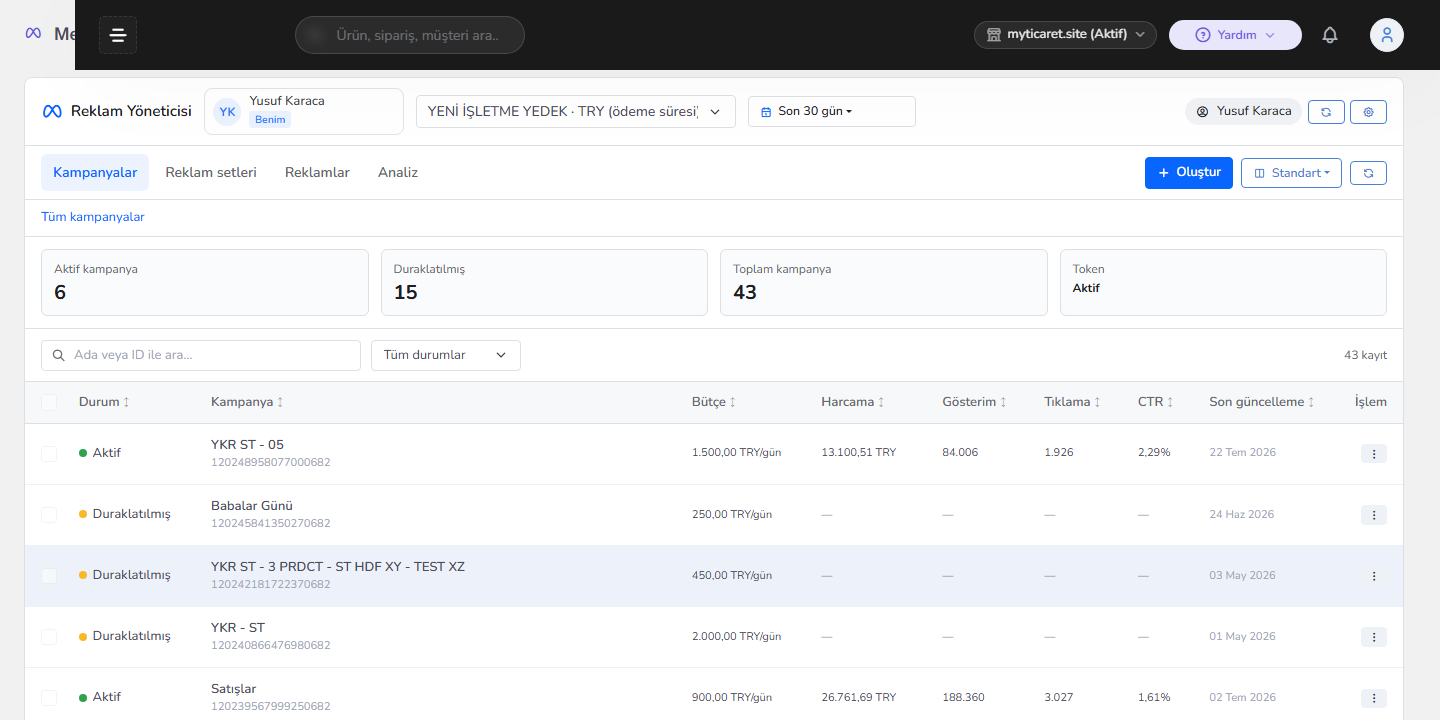Click the Token Aktif status card
This screenshot has width=1440, height=720.
pos(1223,283)
